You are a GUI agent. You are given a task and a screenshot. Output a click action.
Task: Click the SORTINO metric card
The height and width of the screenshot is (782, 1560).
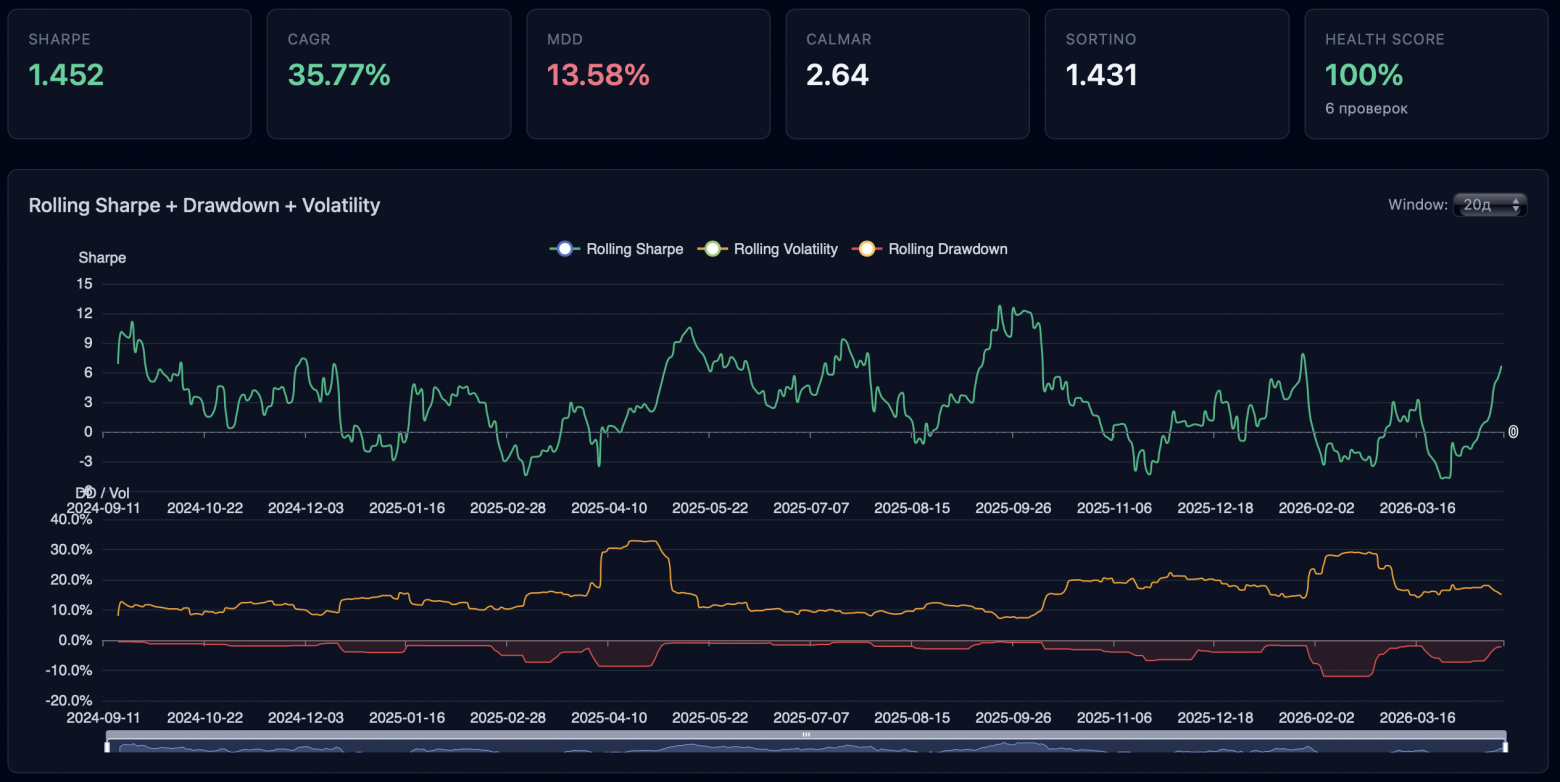[x=1166, y=74]
